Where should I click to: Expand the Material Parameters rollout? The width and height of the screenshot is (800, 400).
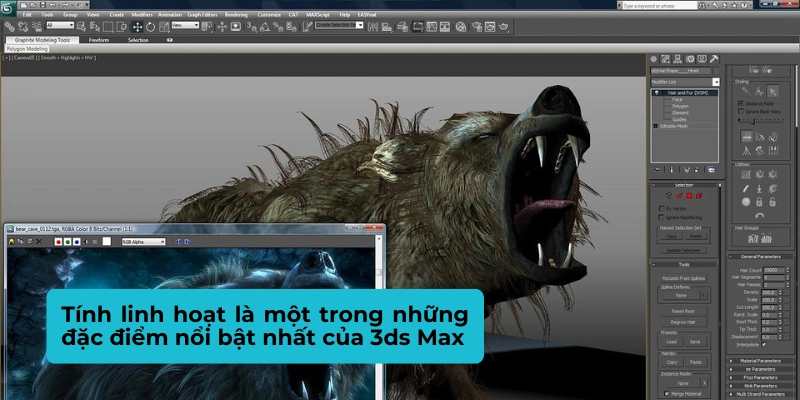[x=761, y=361]
